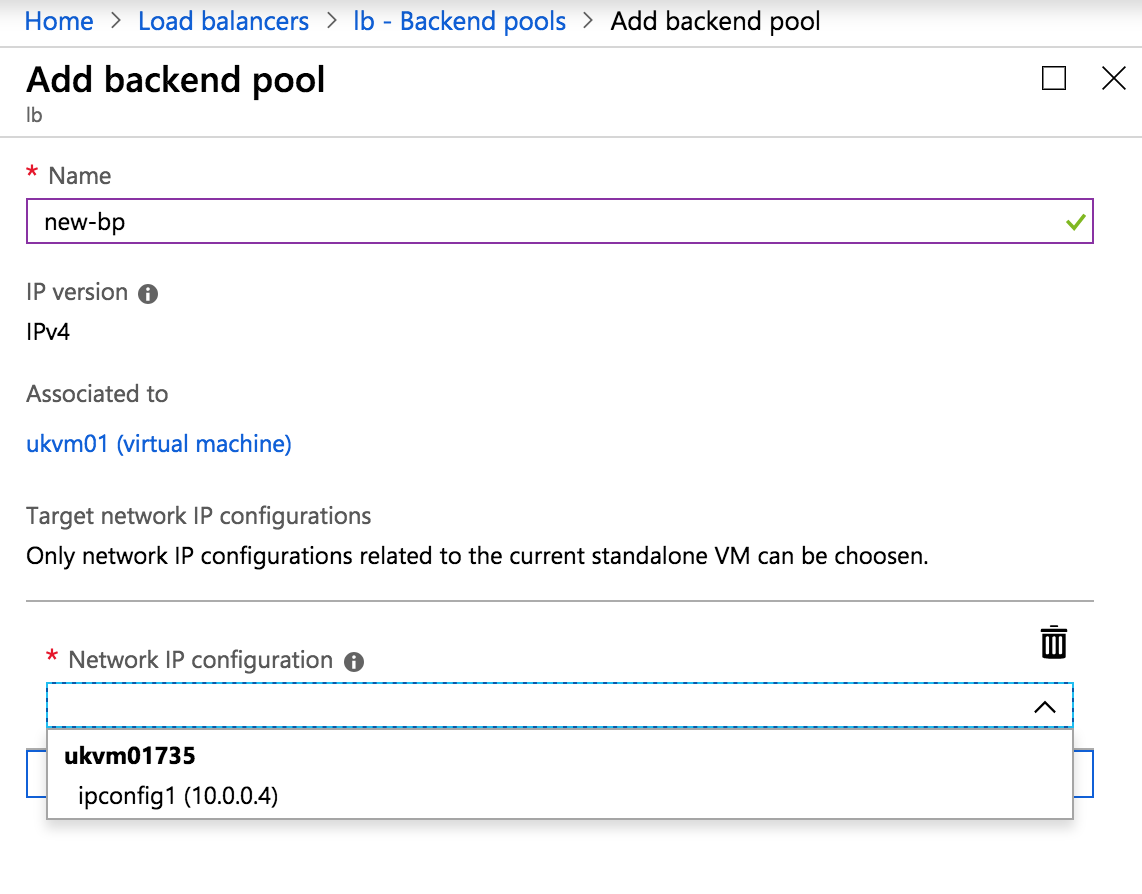Screen dimensions: 1142x894
Task: Open the Network IP configuration tooltip icon
Action: [355, 660]
